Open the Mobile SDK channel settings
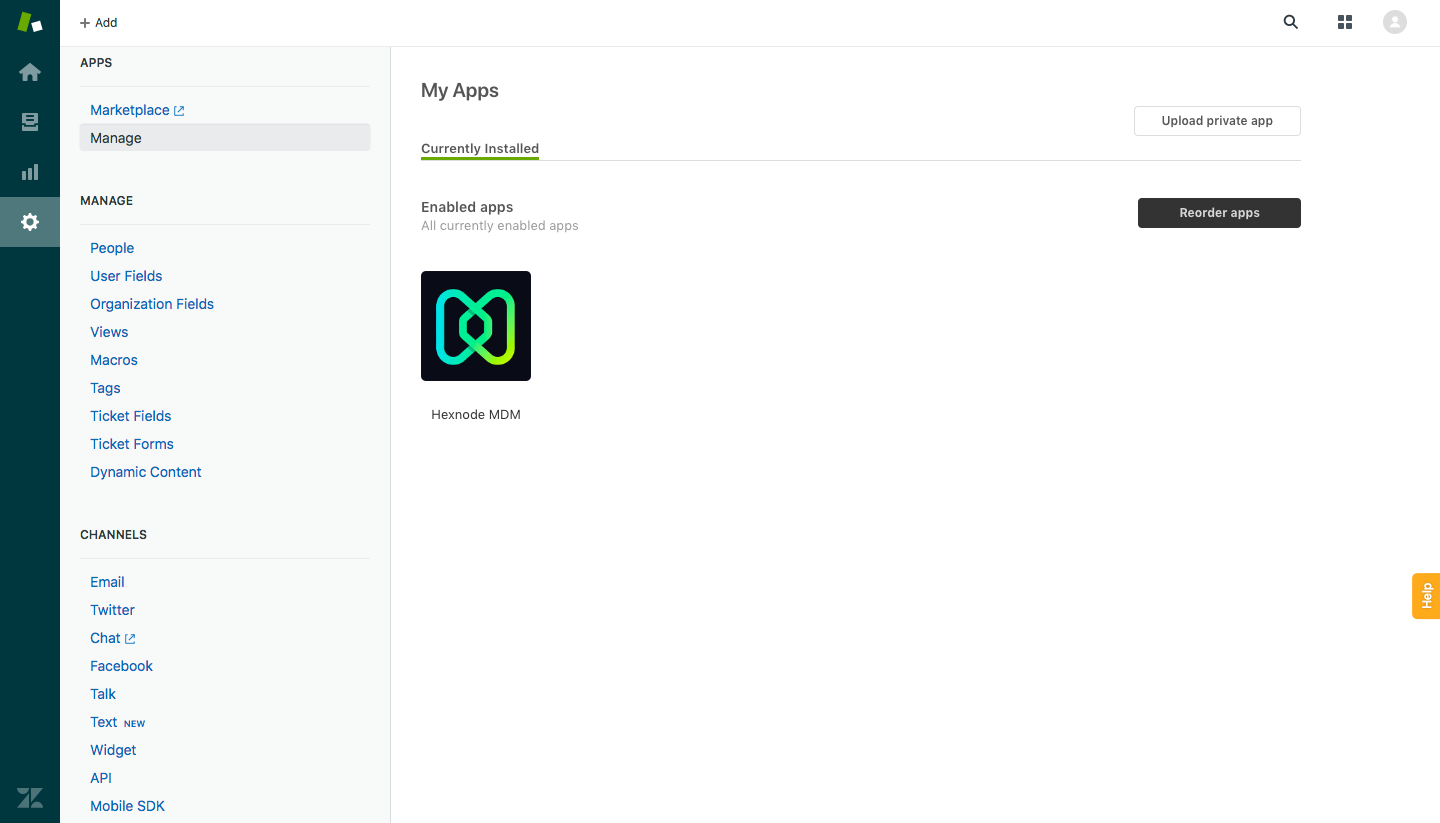Screen dimensions: 1440x823 [127, 806]
